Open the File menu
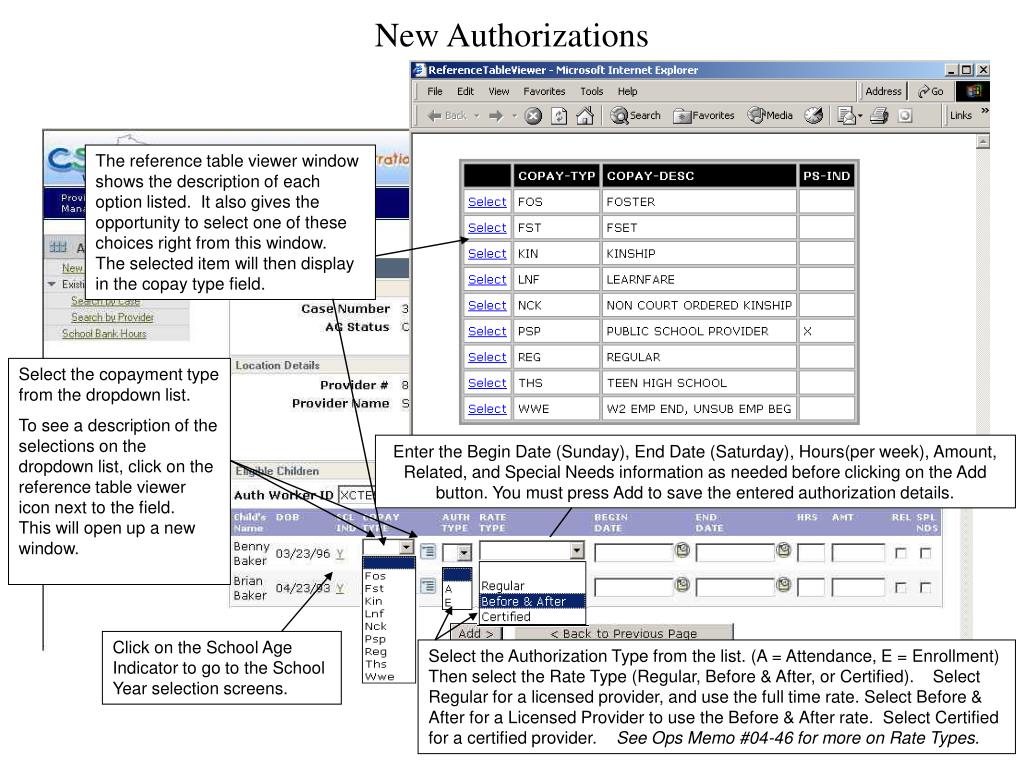This screenshot has width=1024, height=768. pos(435,91)
